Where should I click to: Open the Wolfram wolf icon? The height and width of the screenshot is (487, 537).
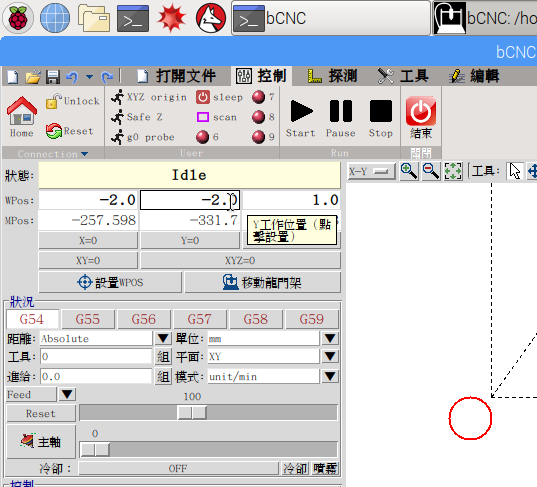211,18
